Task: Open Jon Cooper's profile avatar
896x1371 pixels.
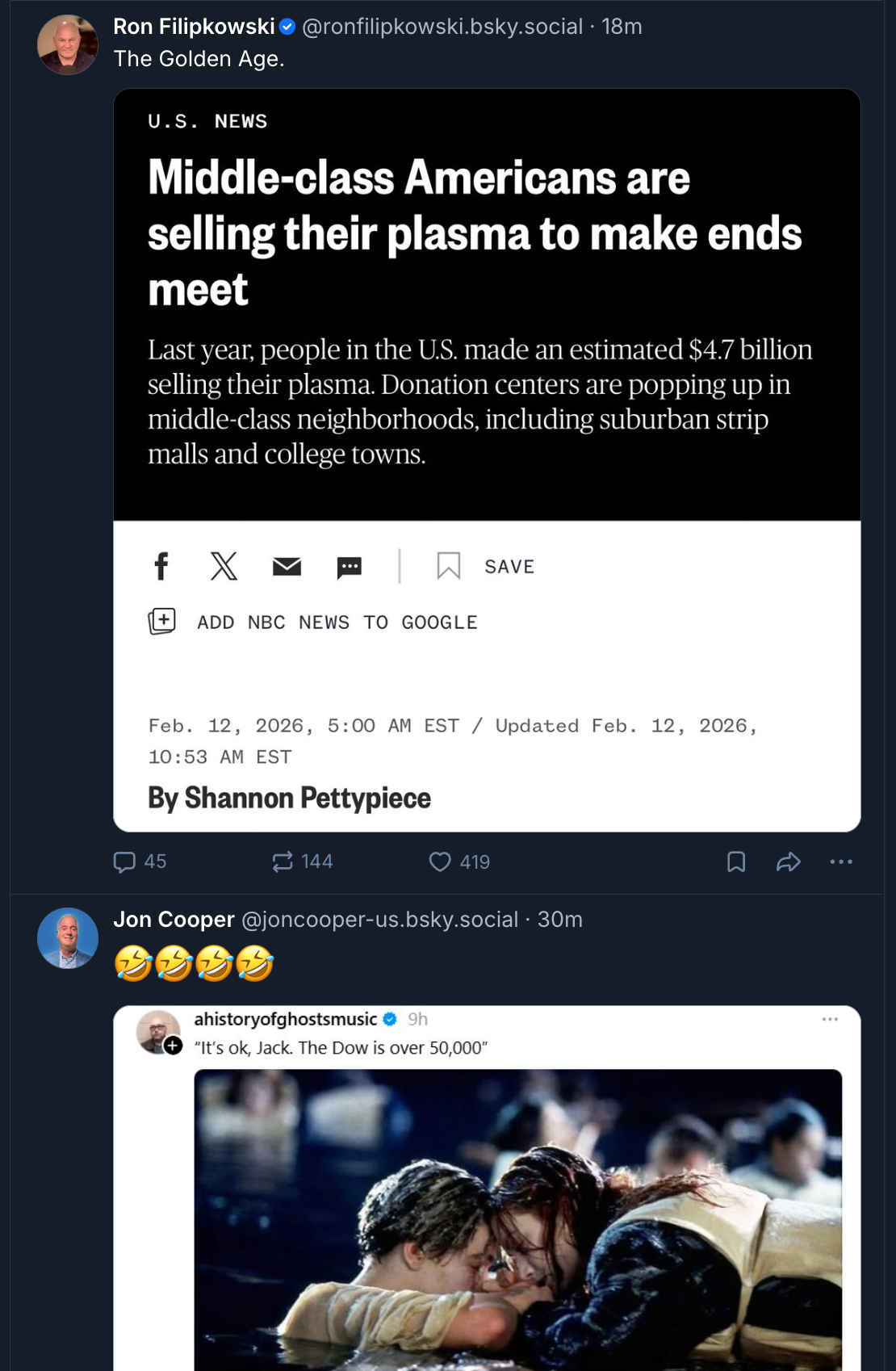Action: pyautogui.click(x=68, y=938)
